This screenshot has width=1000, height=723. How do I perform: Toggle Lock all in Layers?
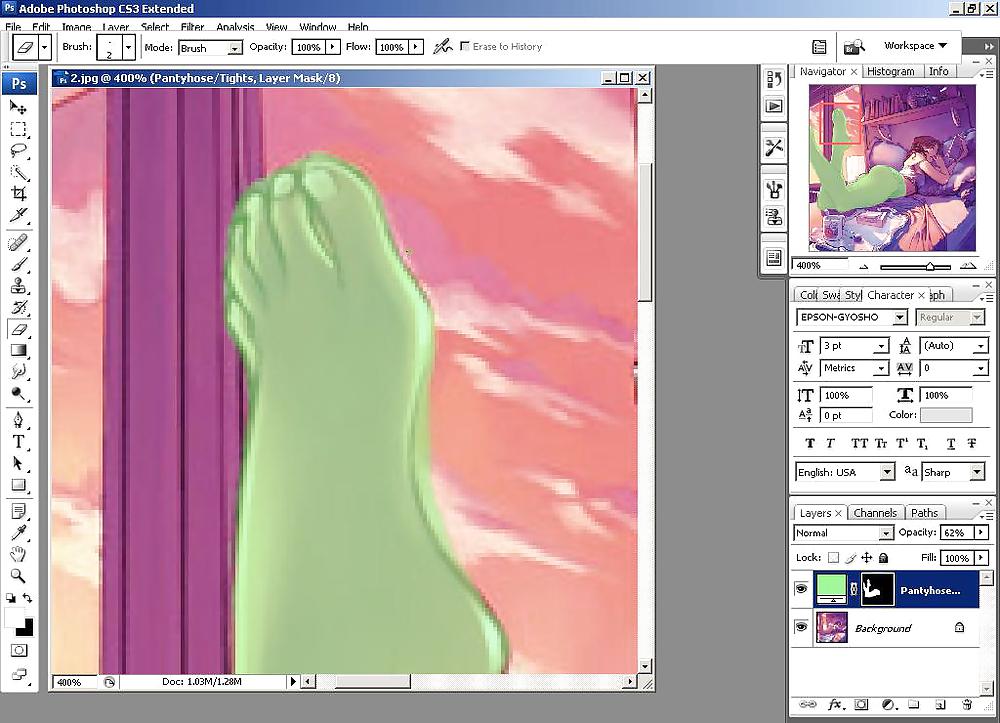(x=883, y=558)
